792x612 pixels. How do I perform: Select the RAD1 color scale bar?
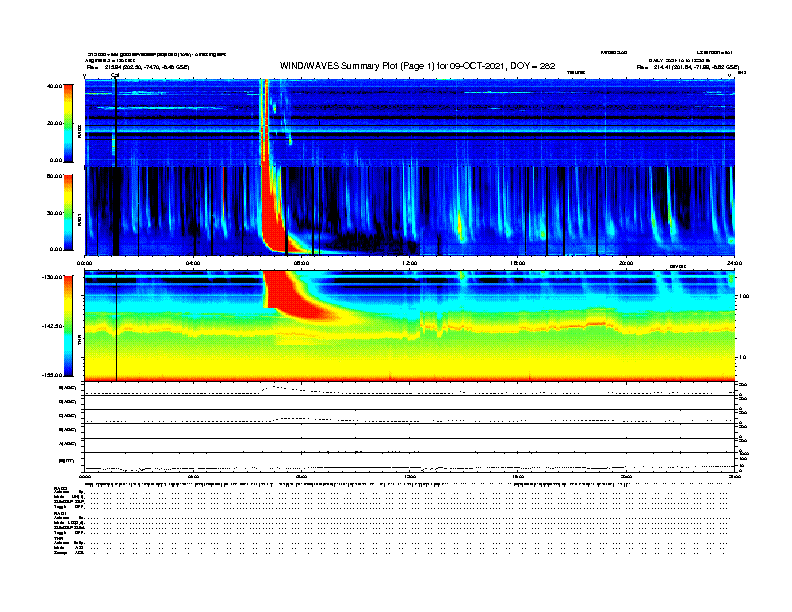coord(68,213)
